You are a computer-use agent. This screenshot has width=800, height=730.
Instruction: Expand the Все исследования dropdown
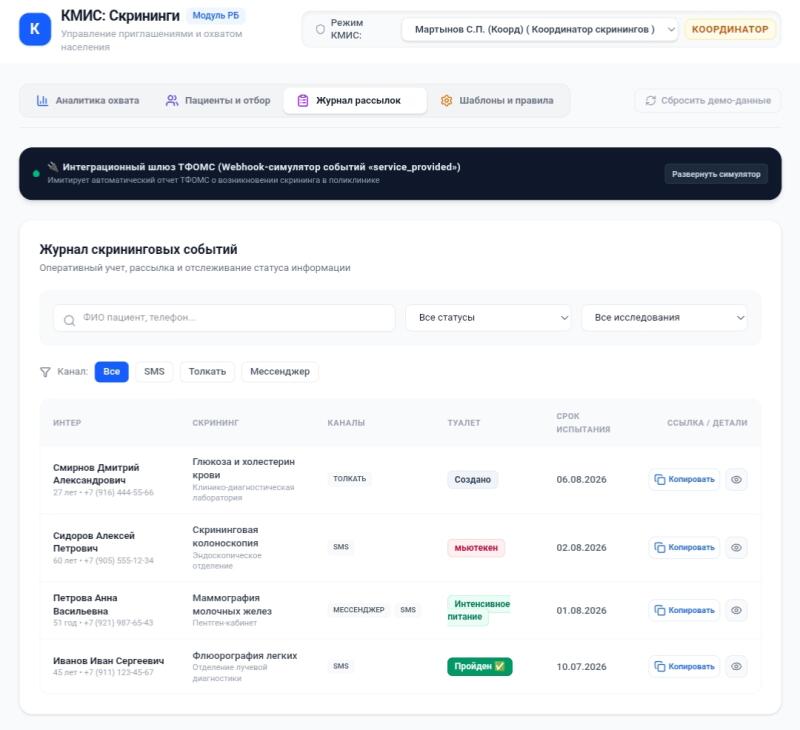coord(664,317)
